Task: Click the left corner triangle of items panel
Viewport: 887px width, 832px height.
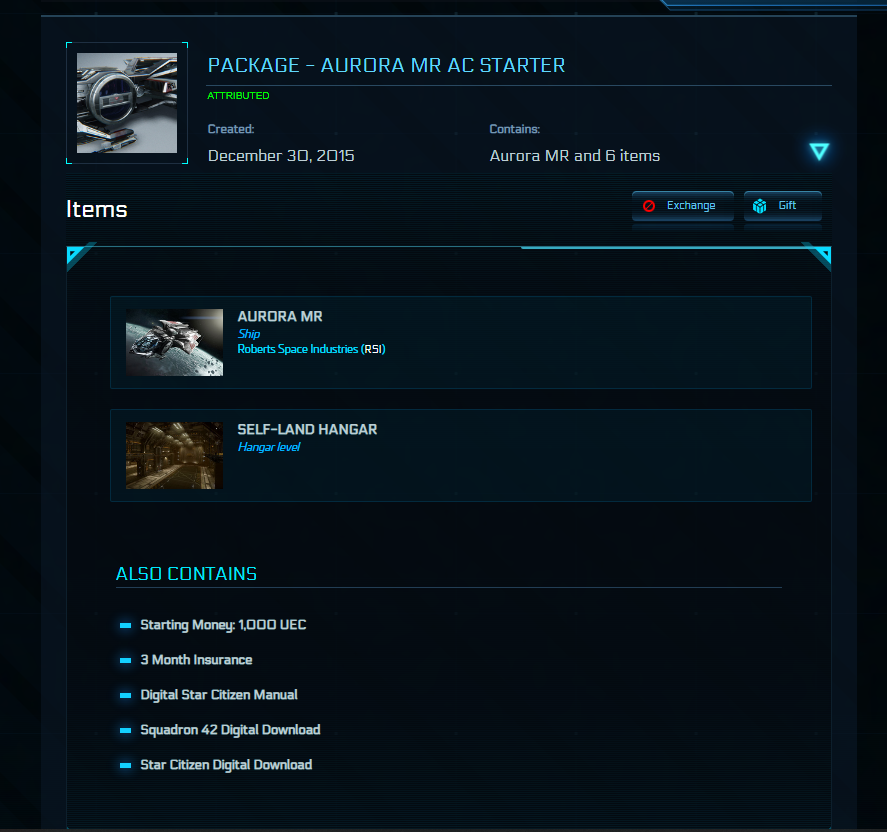Action: coord(76,255)
